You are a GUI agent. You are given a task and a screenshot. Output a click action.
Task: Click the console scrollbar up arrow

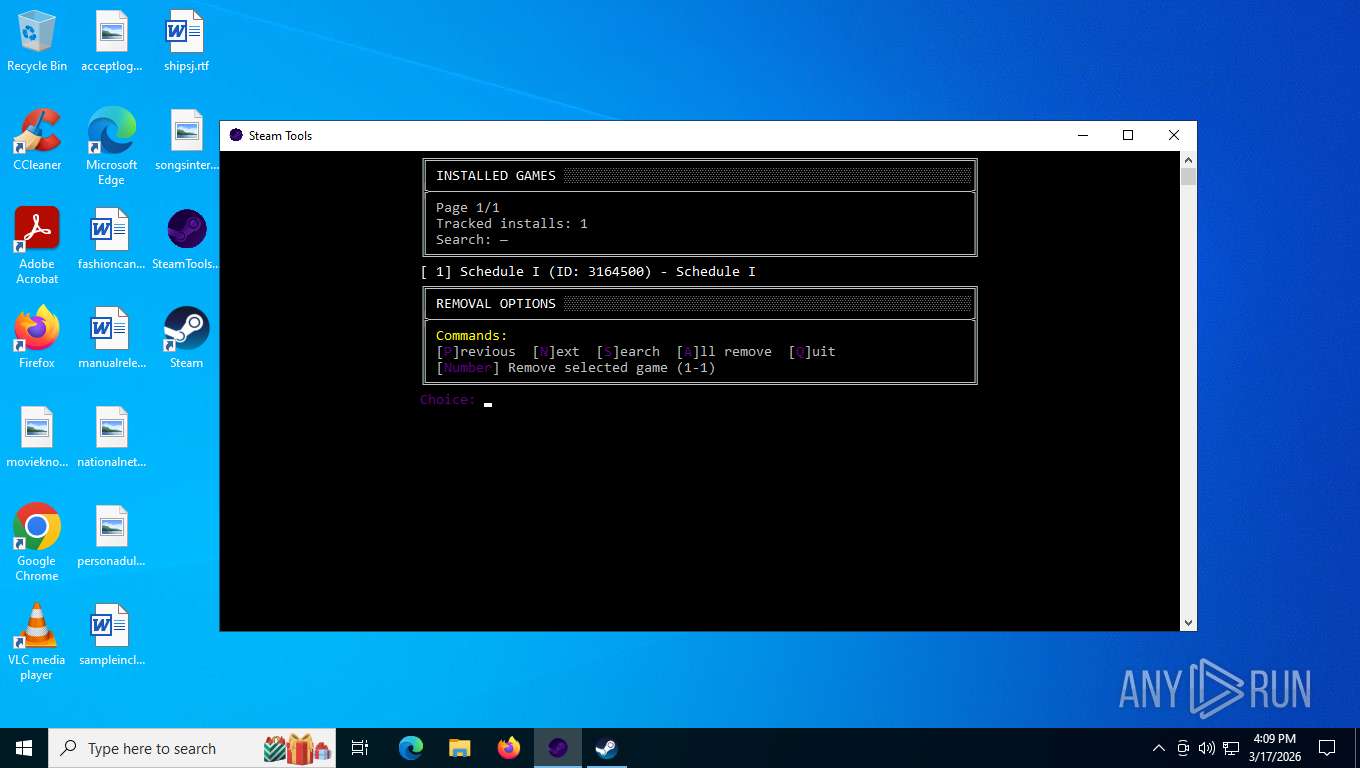(1188, 160)
